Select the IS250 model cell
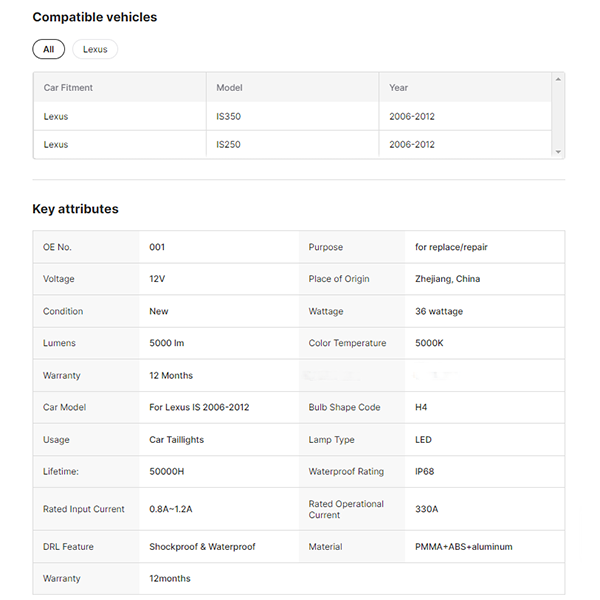Screen dimensions: 600x600 click(x=228, y=145)
